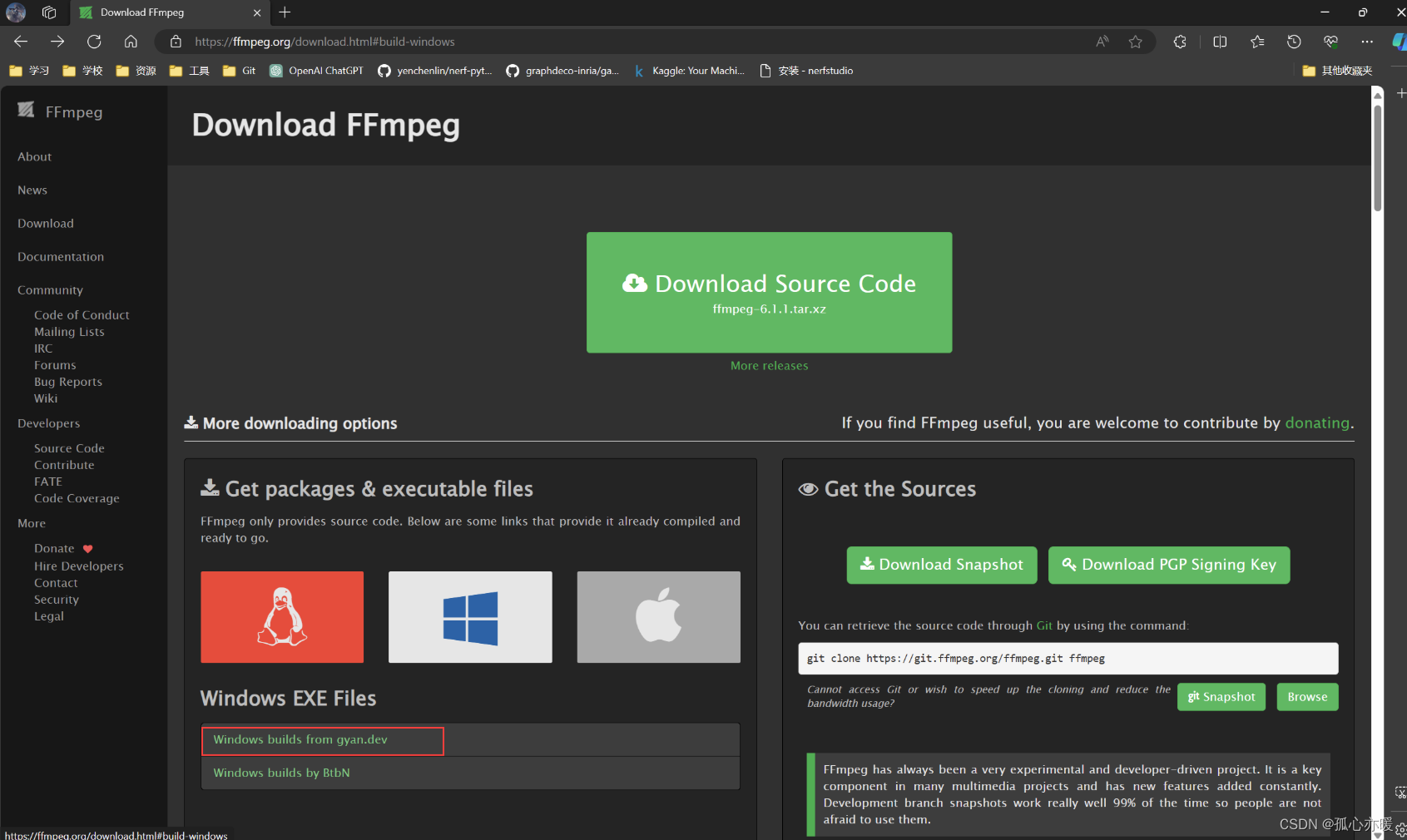Click the Git link in sources text

tap(1044, 625)
